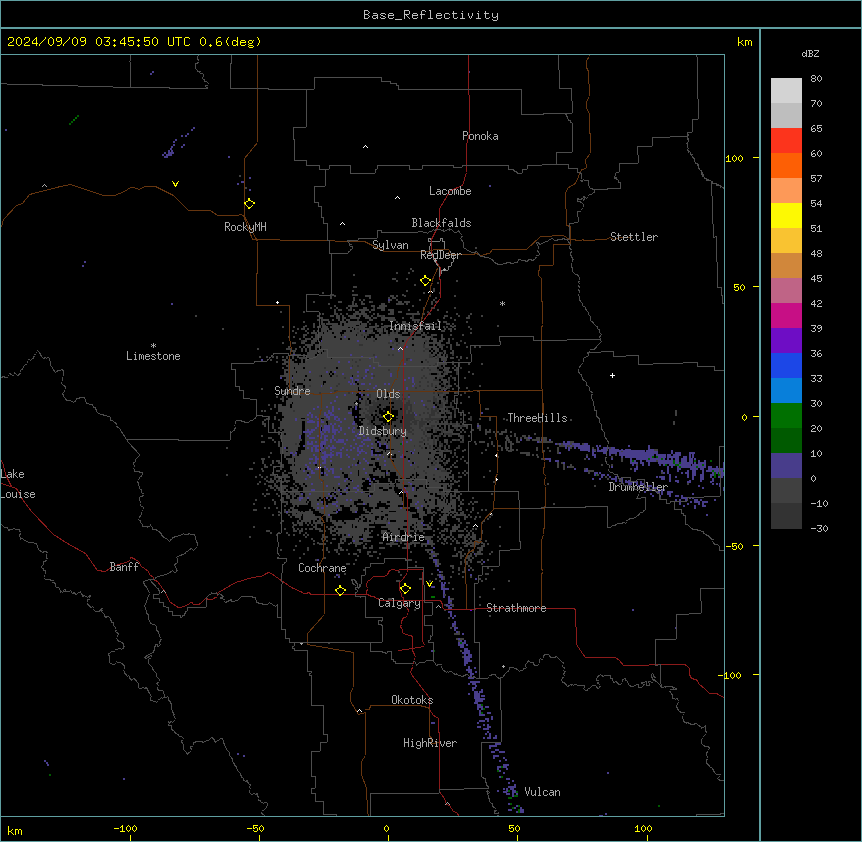Viewport: 862px width, 842px height.
Task: Click the Vulcan label
Action: pos(542,792)
